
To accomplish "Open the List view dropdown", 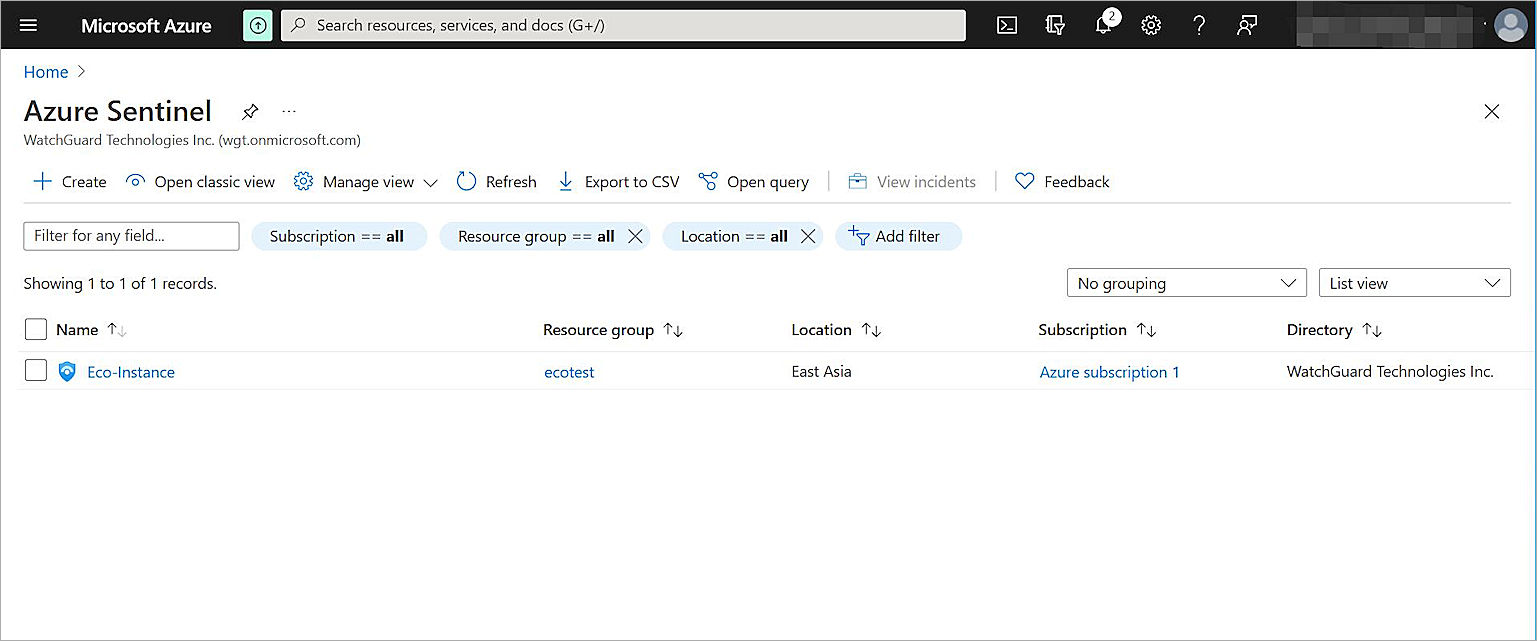I will (x=1414, y=282).
